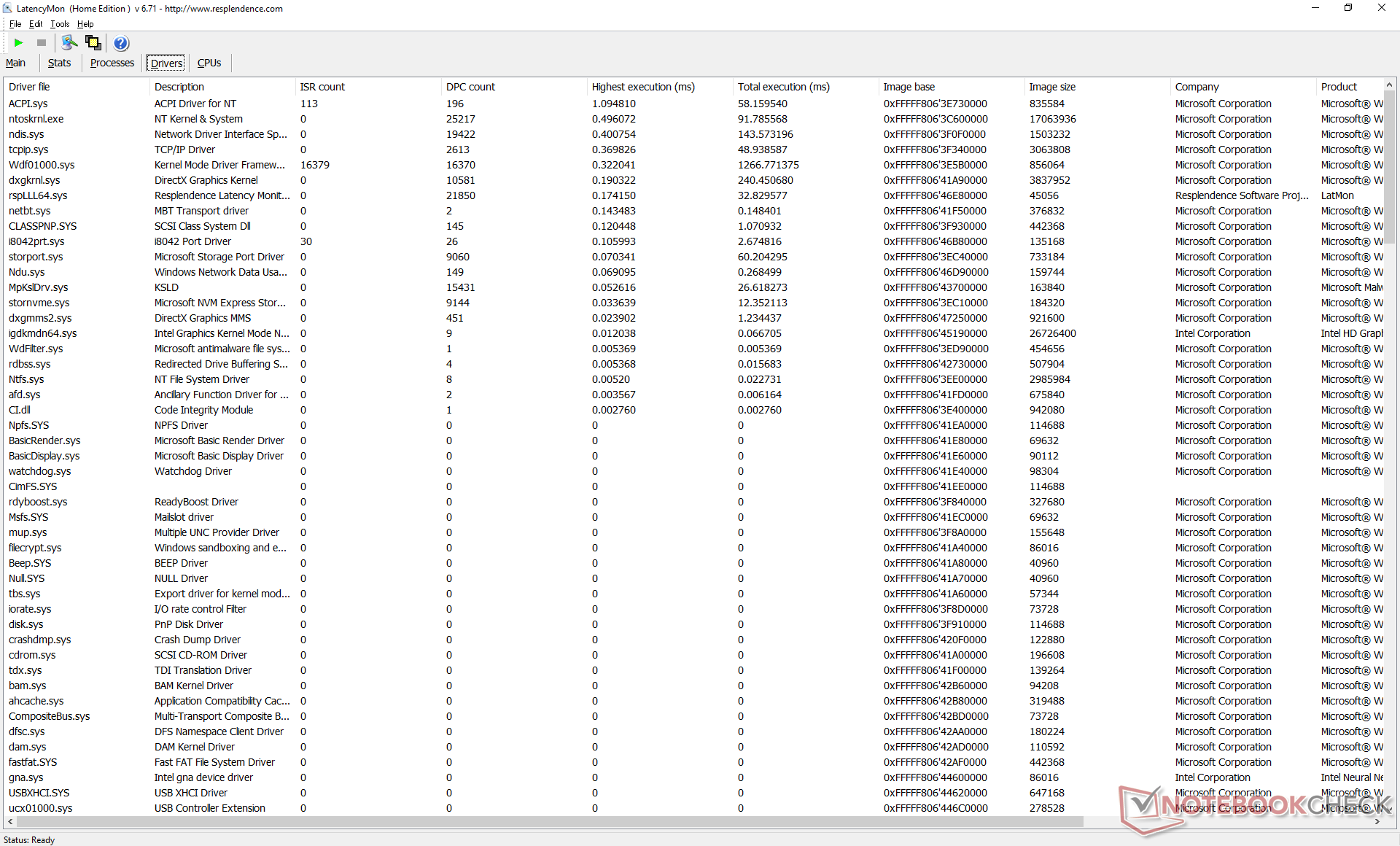Sort by the DPC count column header
Viewport: 1400px width, 846px height.
(x=470, y=87)
